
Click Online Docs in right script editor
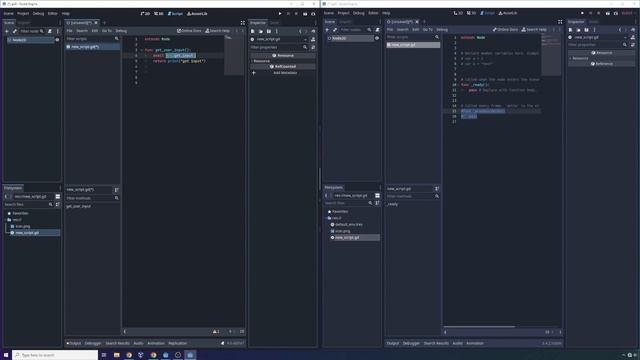point(505,29)
